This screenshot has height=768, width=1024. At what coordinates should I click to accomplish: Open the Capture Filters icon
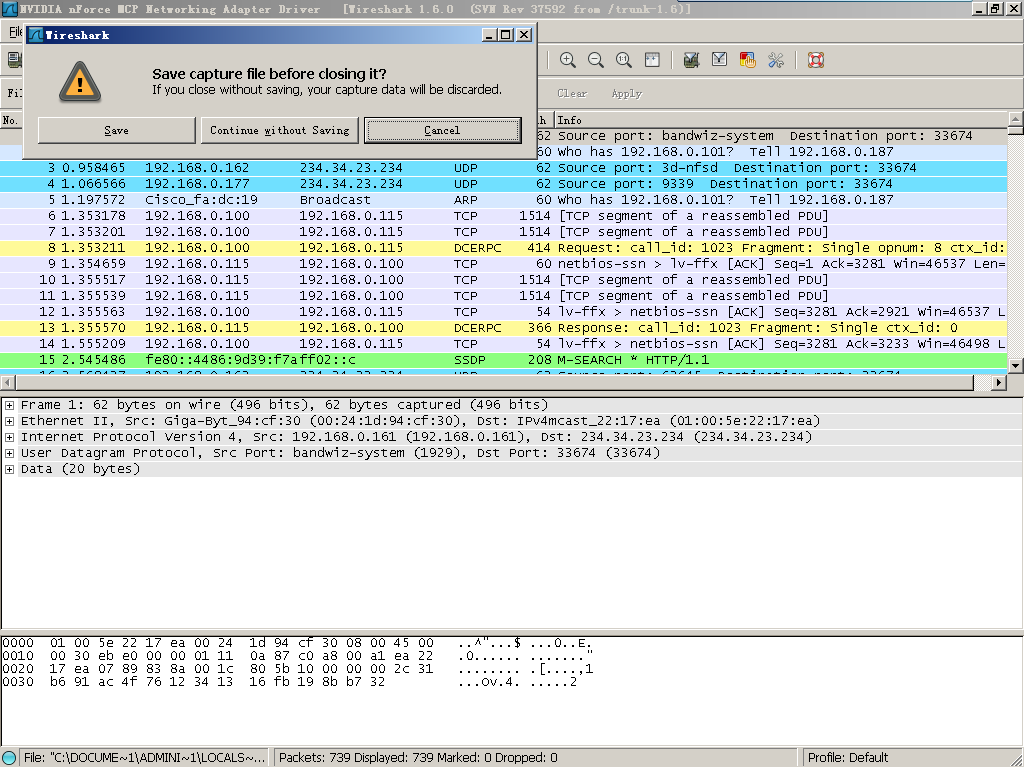click(691, 60)
